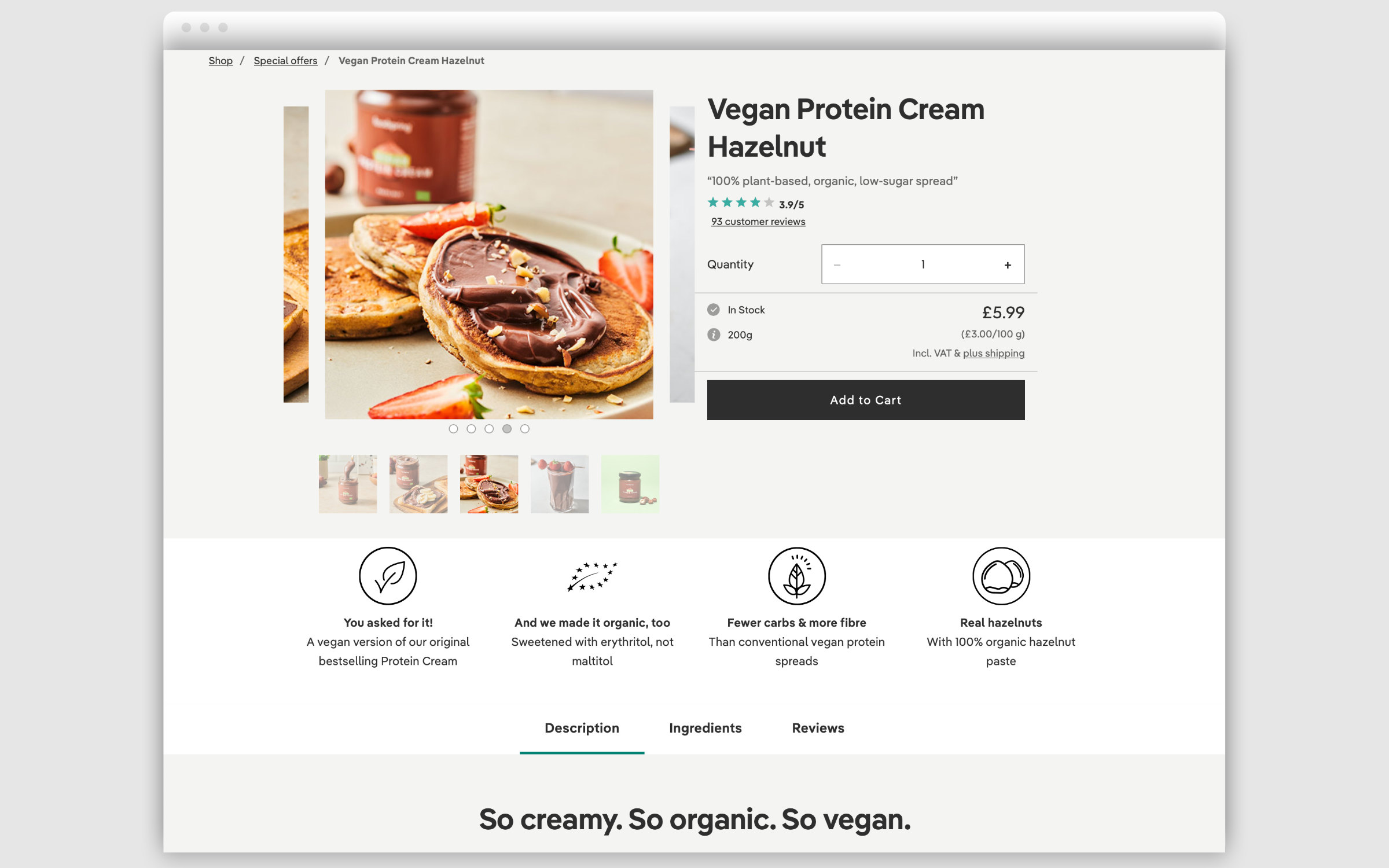Click the fewer carbs grain icon
Screen dimensions: 1389x868
[796, 576]
